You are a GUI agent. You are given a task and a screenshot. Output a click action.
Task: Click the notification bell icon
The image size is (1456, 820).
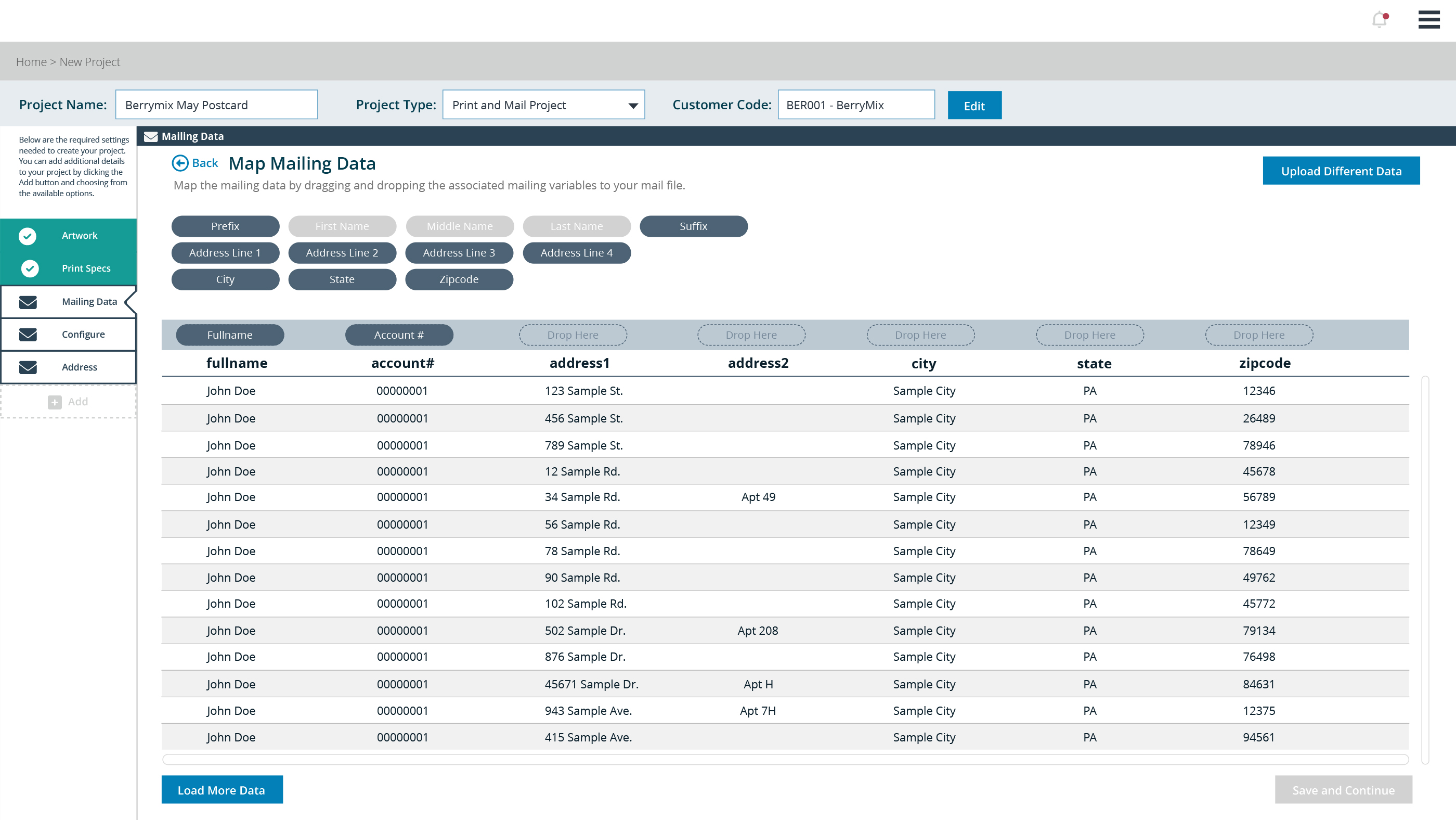coord(1379,19)
